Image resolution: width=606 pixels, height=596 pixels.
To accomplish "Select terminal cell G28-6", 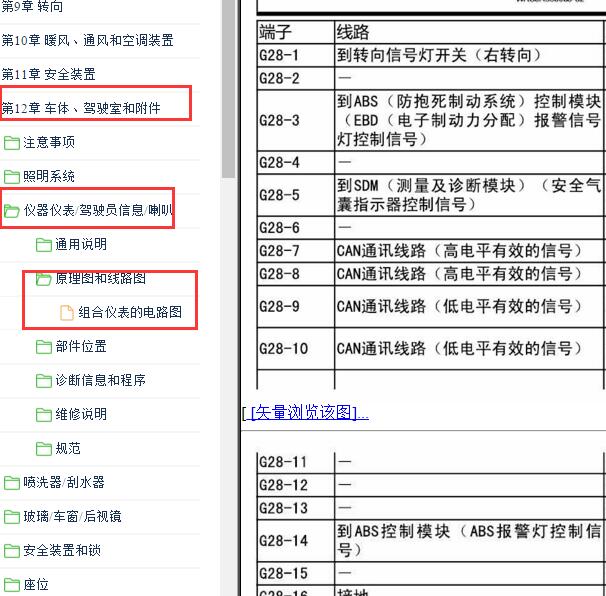I will [296, 228].
